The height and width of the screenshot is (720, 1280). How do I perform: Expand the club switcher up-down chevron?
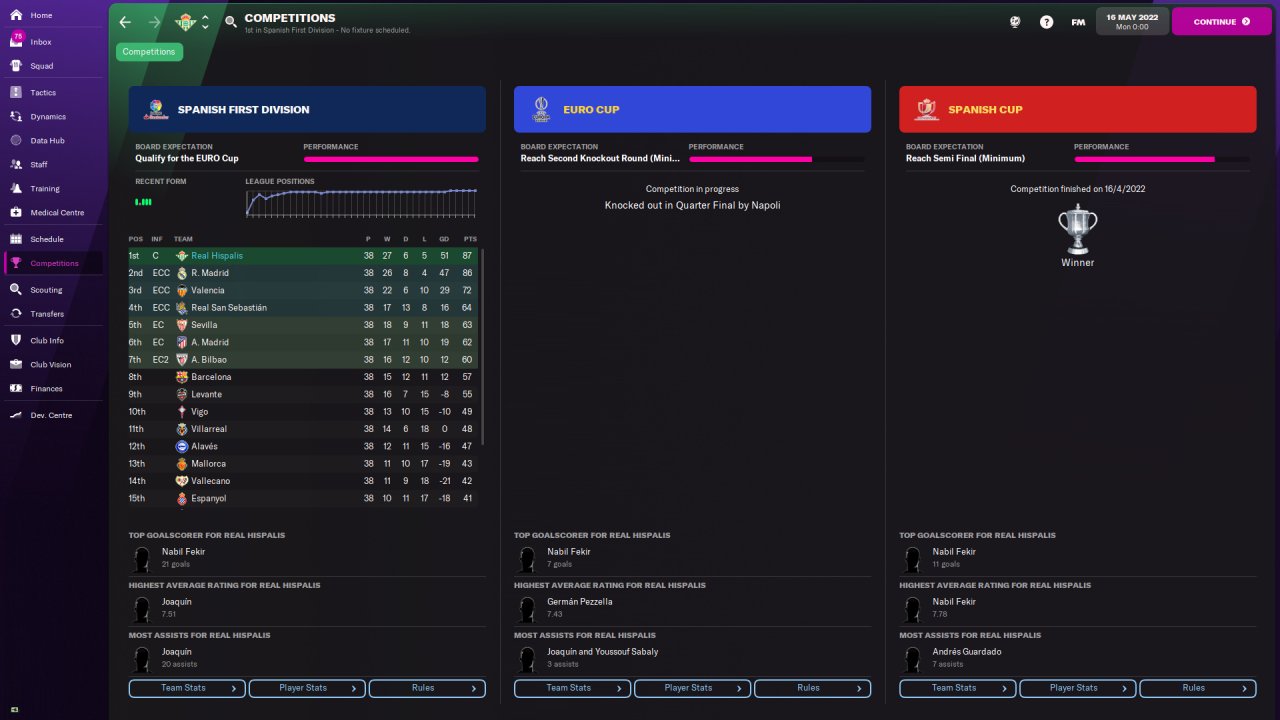coord(205,22)
